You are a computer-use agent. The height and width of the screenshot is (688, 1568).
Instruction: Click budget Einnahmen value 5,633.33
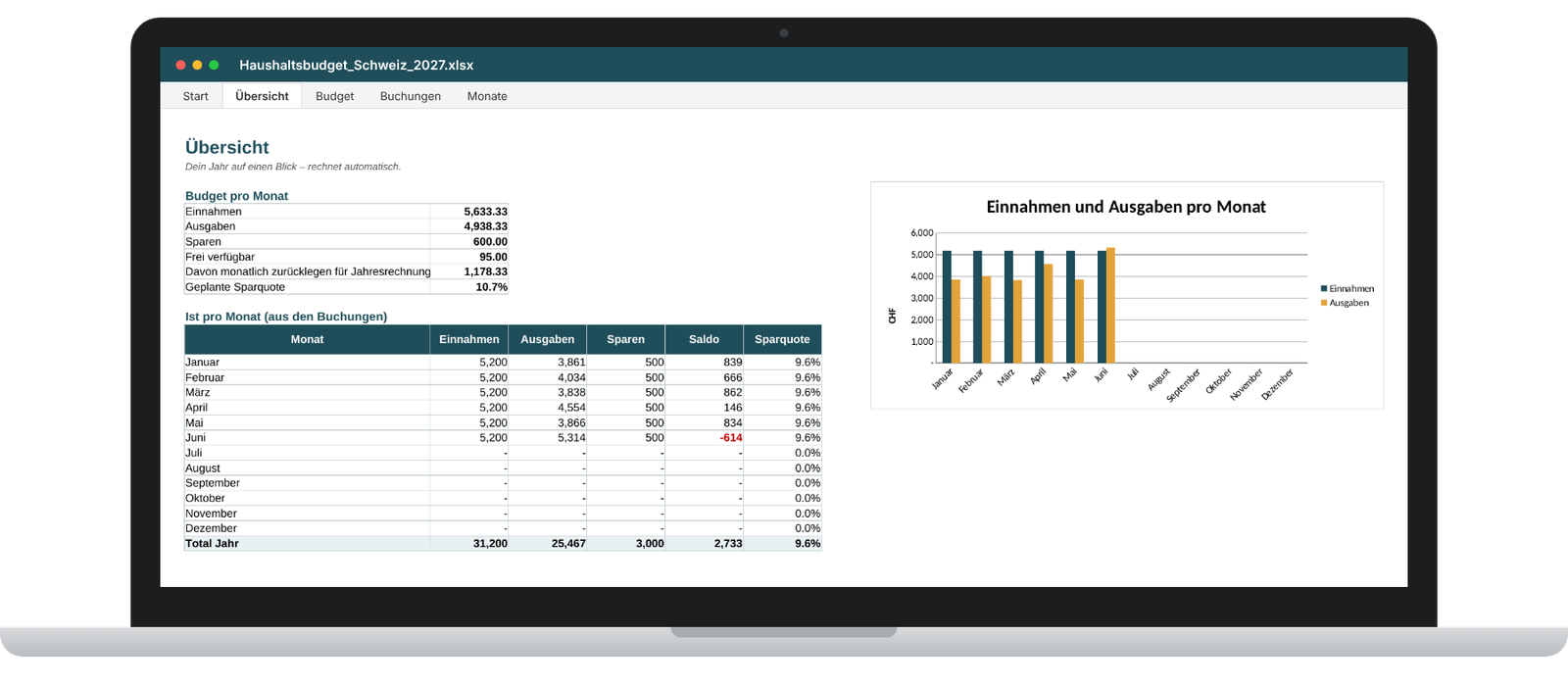486,212
